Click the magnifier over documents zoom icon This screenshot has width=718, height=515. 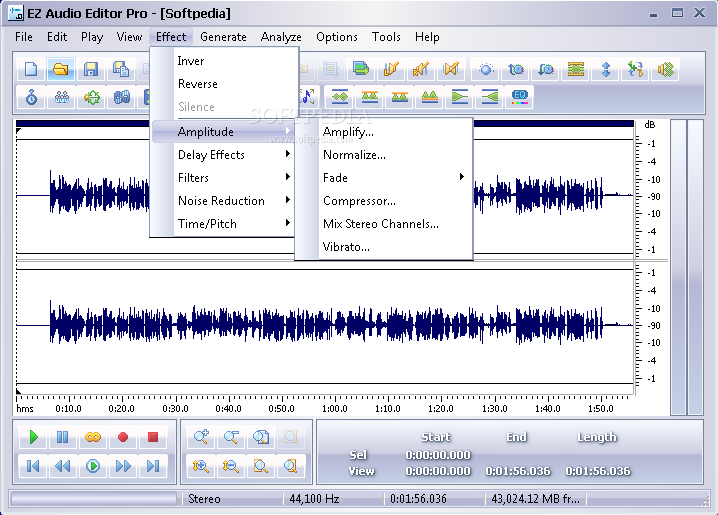[x=261, y=437]
